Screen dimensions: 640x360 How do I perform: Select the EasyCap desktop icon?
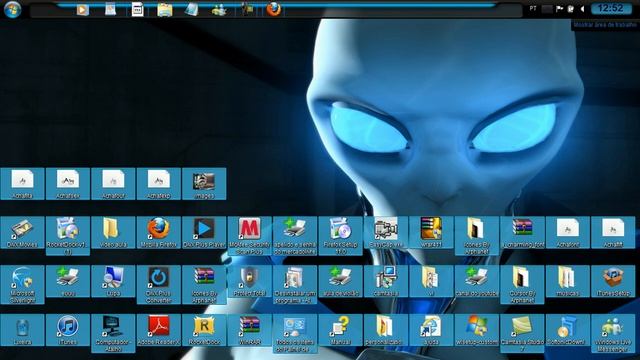(386, 233)
